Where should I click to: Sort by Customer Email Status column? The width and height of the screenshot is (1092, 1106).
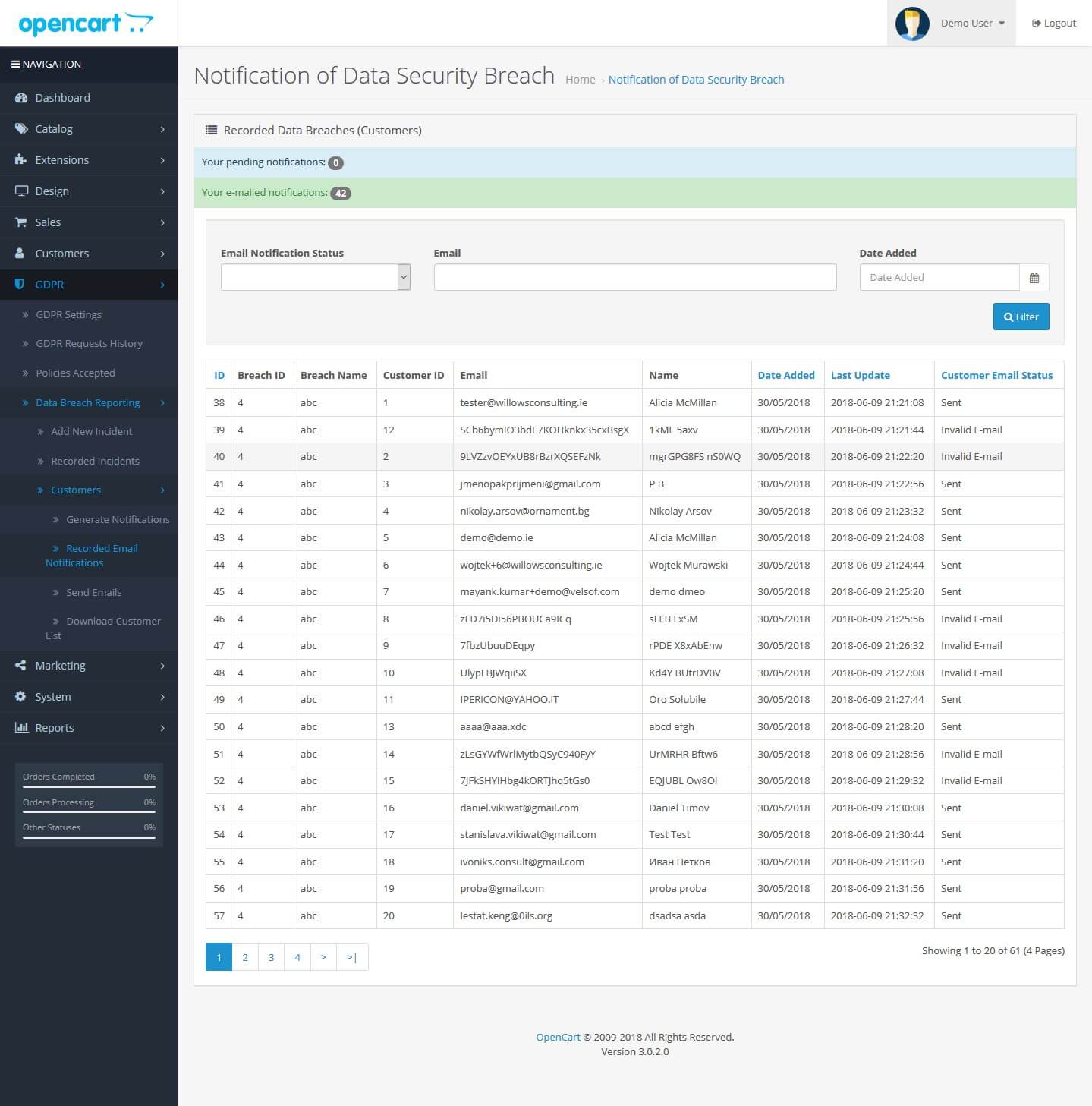click(996, 376)
